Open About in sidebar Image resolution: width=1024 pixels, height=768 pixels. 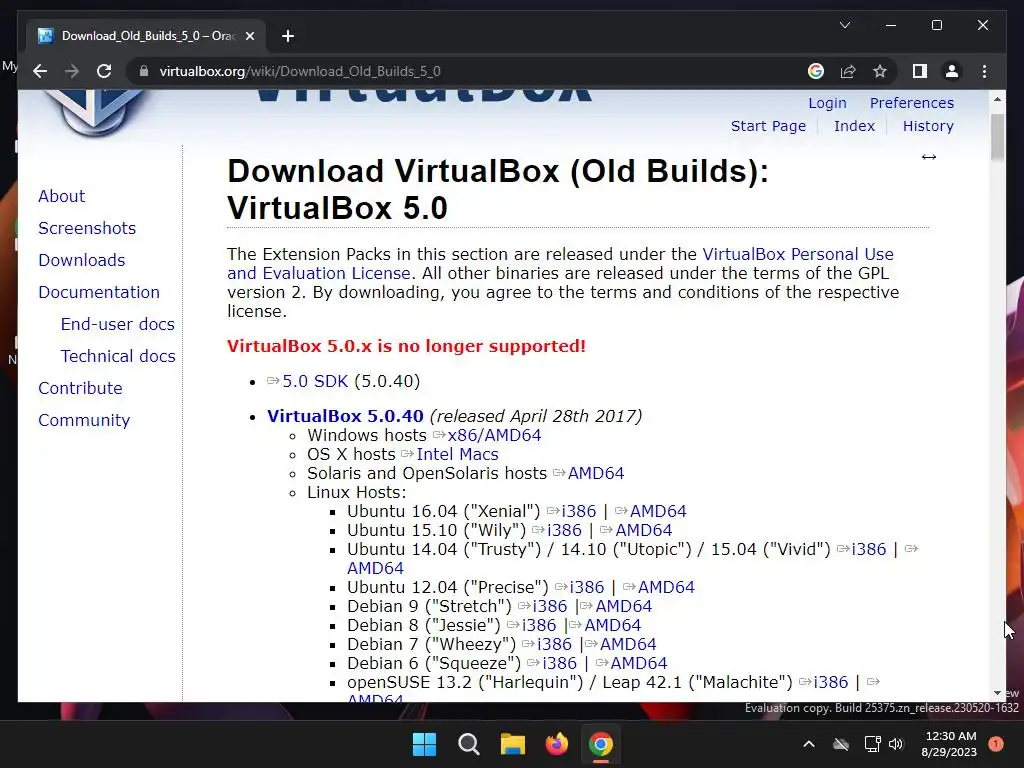pos(61,196)
